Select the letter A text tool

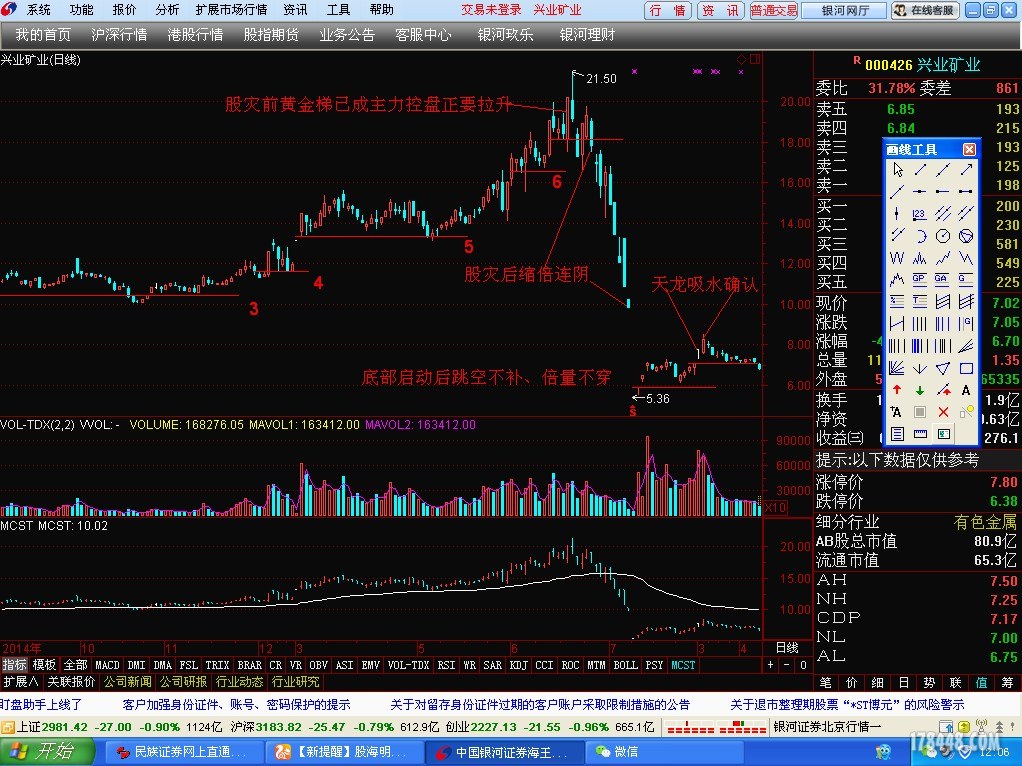966,390
